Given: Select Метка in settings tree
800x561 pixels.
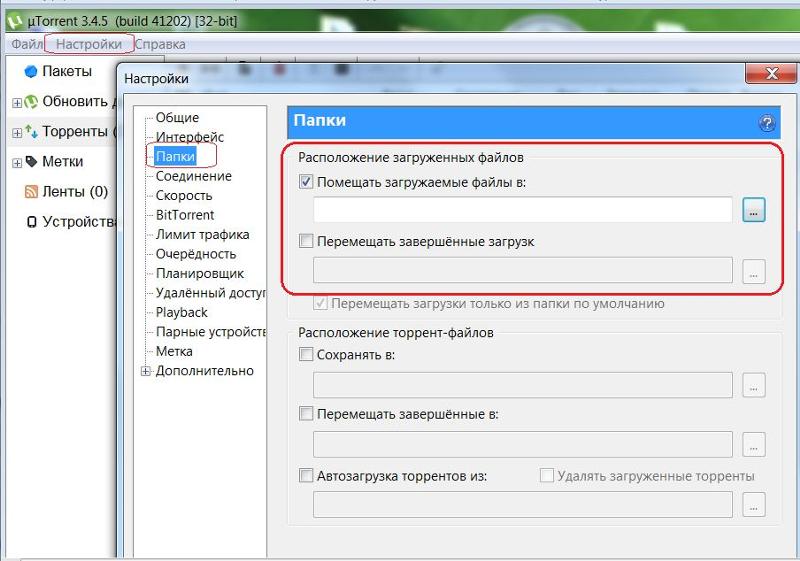Looking at the screenshot, I should tap(174, 351).
